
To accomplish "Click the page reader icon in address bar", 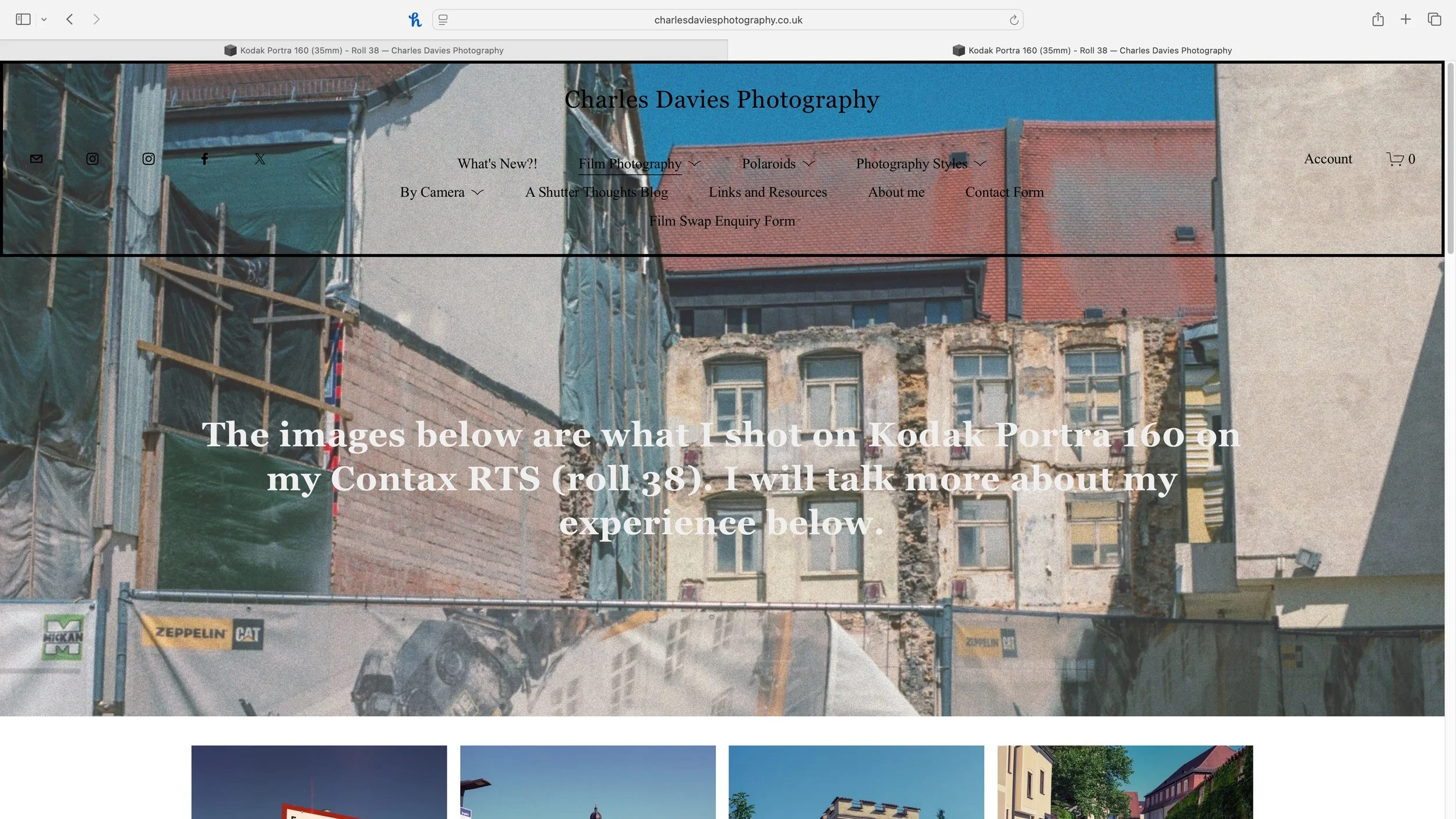I will click(443, 20).
